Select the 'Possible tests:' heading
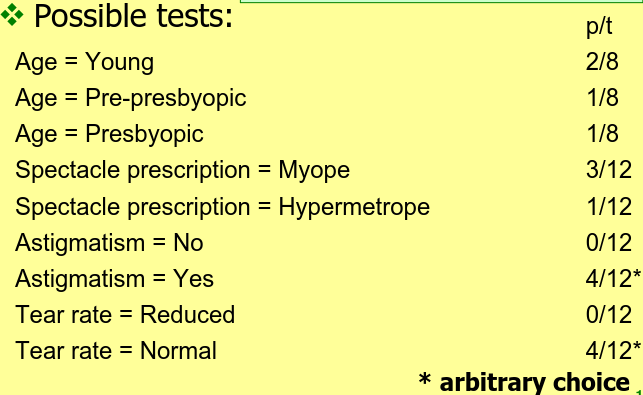643x395 pixels. click(133, 16)
